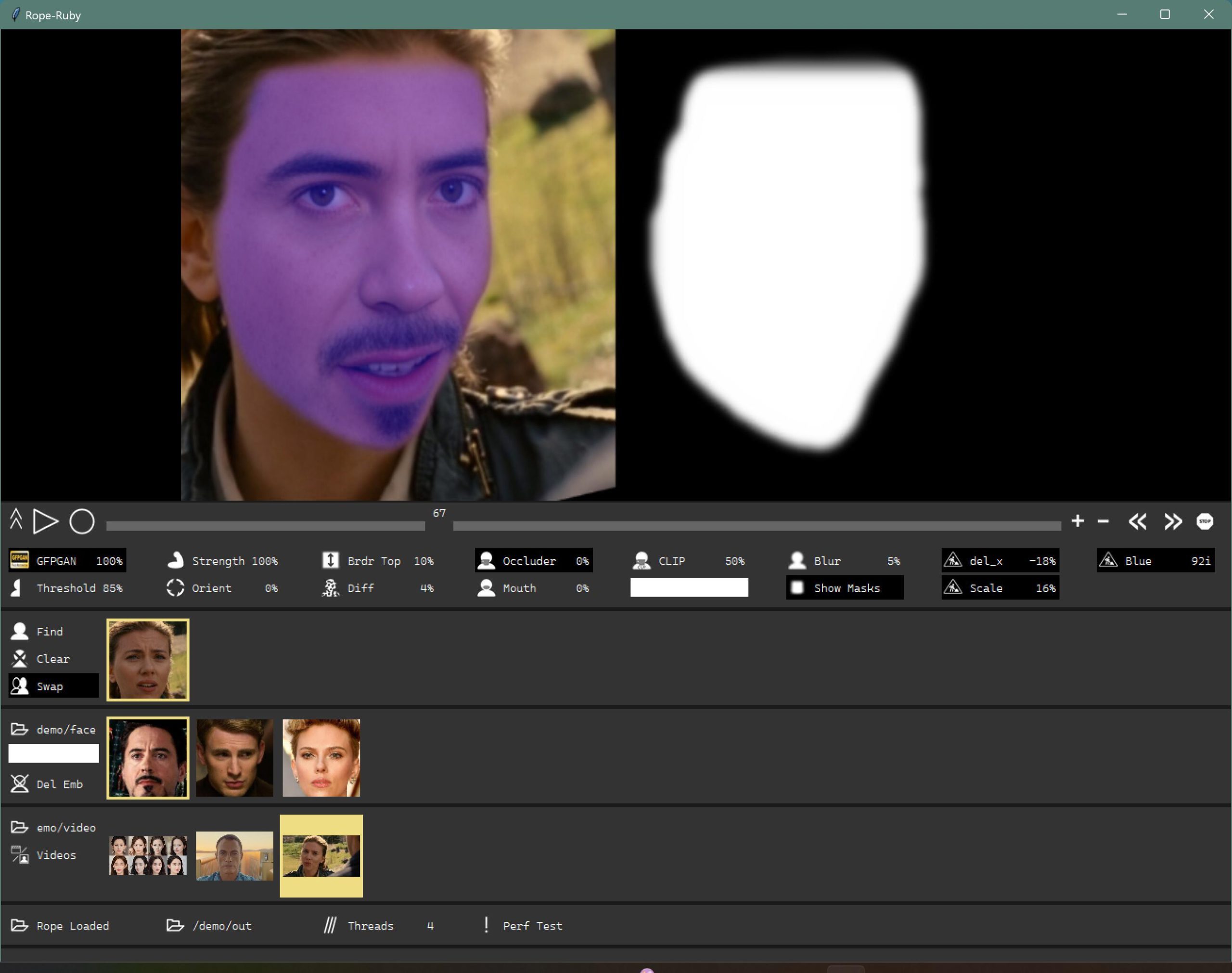The width and height of the screenshot is (1232, 973).
Task: Click the Brdr Top border icon
Action: [x=331, y=560]
